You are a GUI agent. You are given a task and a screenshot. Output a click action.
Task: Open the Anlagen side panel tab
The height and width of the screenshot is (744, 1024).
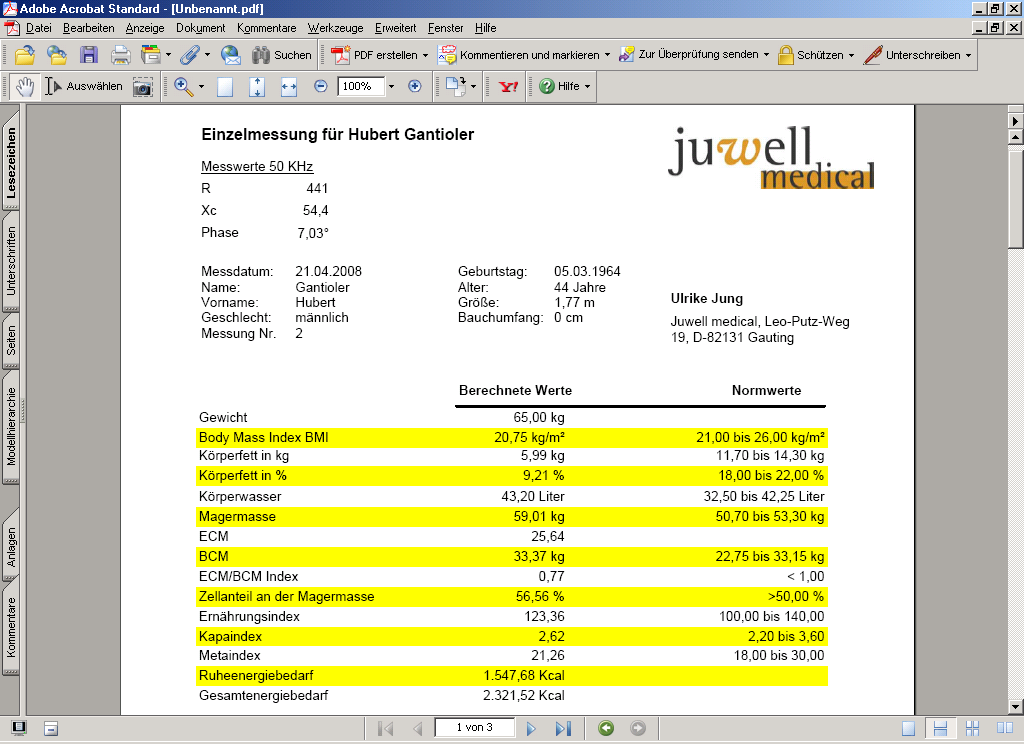[11, 546]
